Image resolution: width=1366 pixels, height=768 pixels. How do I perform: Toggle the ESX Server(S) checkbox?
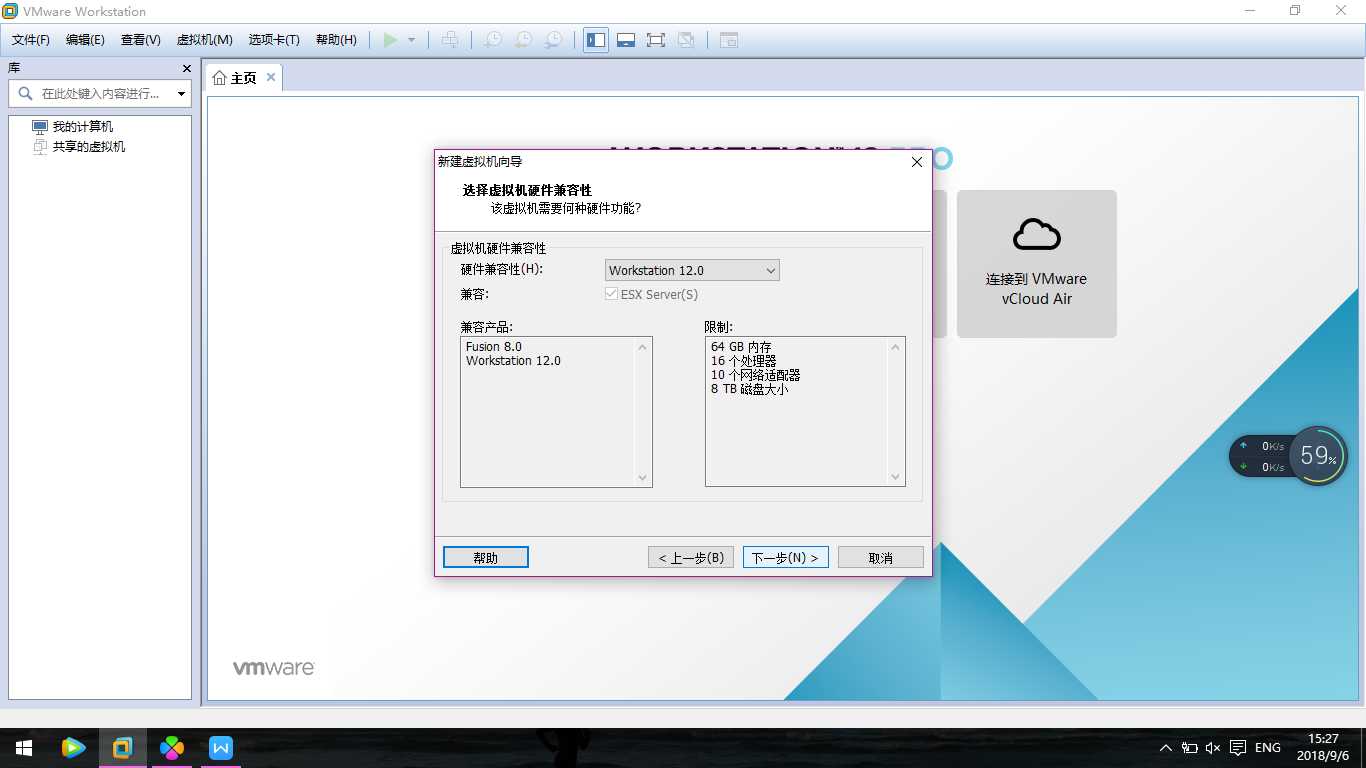pos(612,295)
